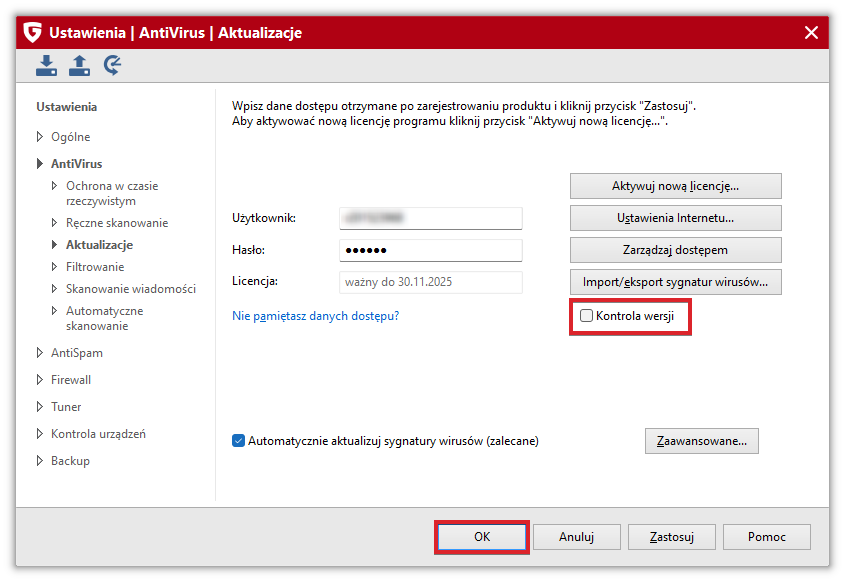Click the Hasło: label
Viewport: 845px width, 582px height.
point(248,250)
